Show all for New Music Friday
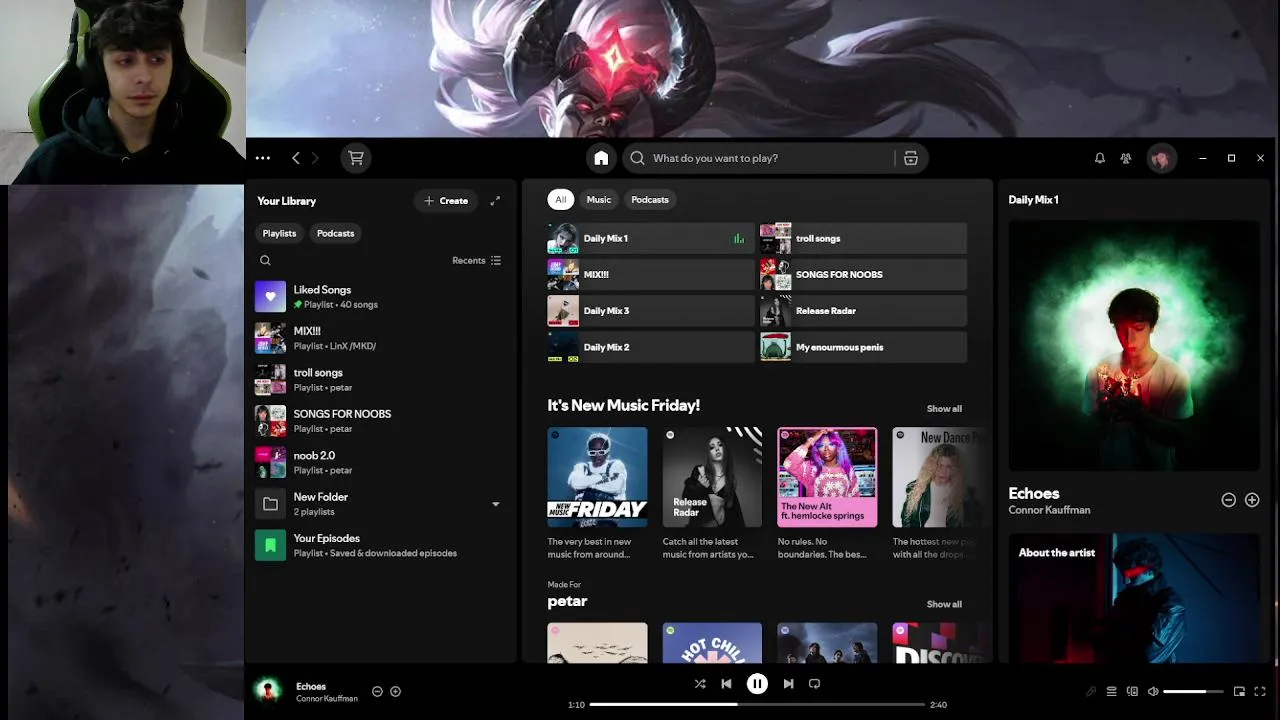 pos(944,409)
